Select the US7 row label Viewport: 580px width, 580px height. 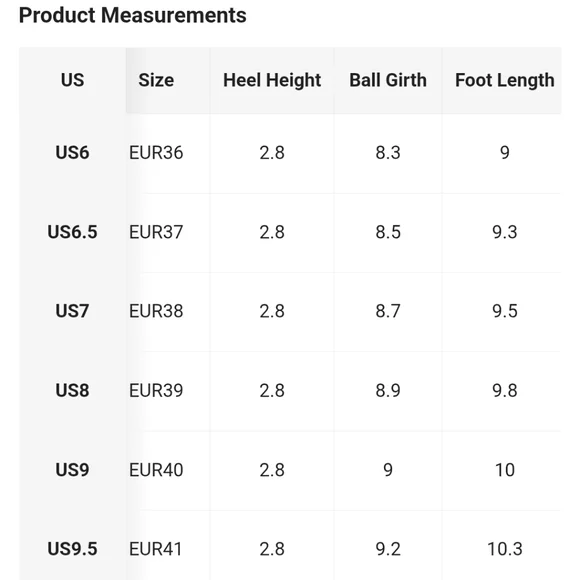pos(72,311)
